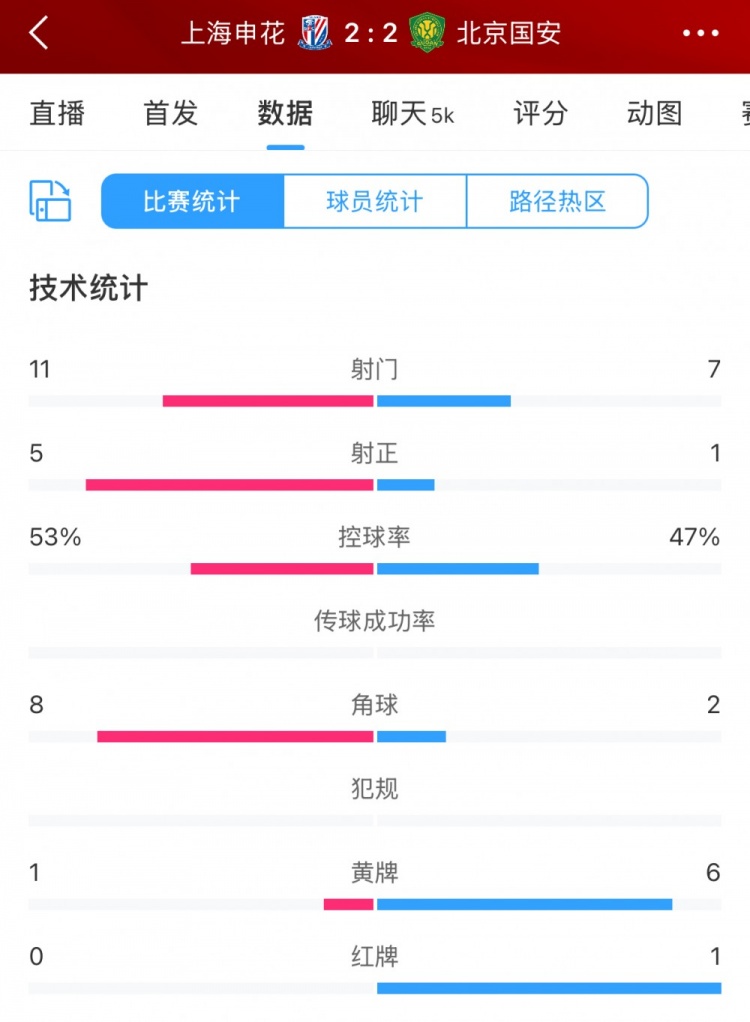
Task: Switch to the 评分 ratings tab
Action: click(x=540, y=114)
